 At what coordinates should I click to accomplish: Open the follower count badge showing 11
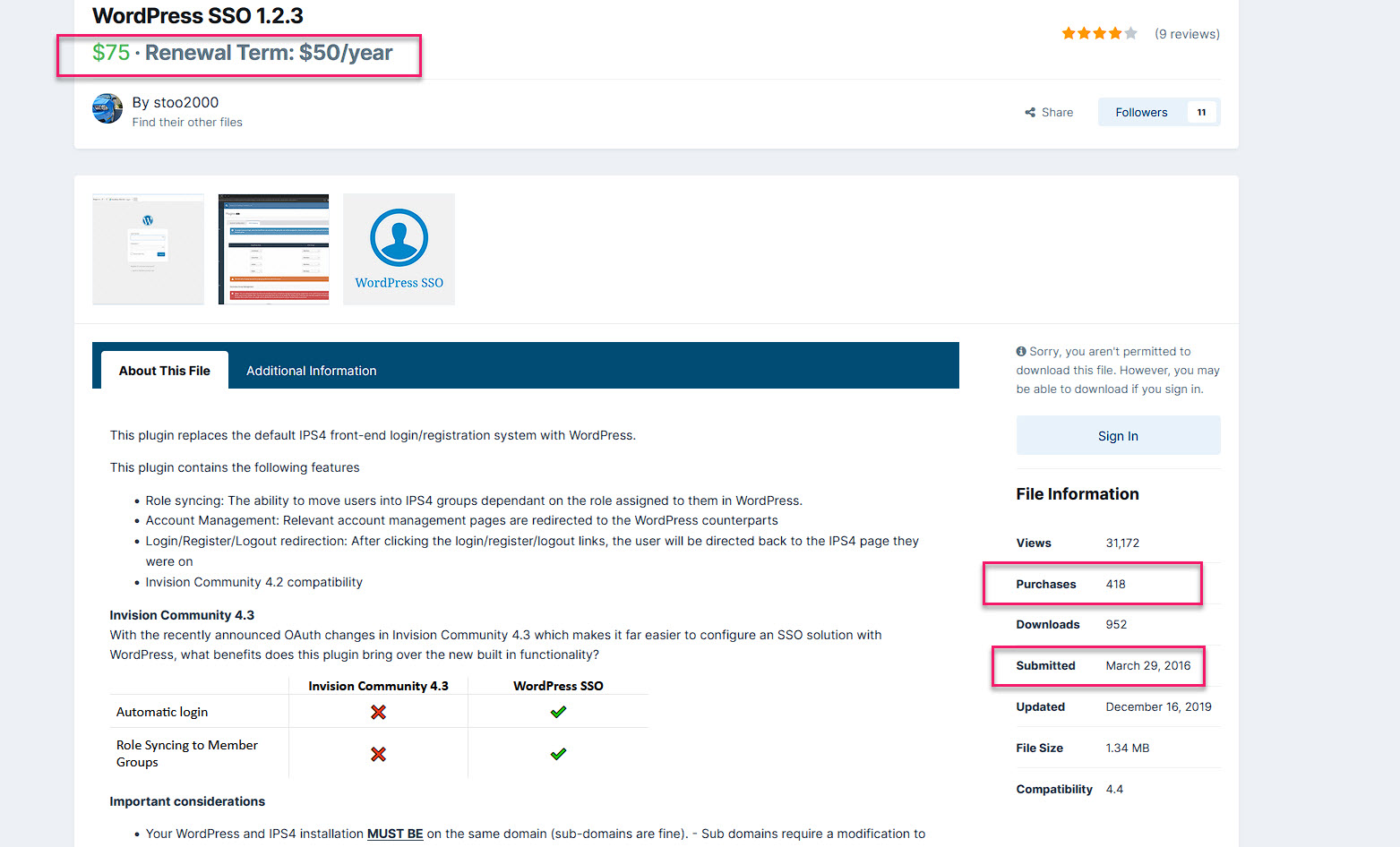tap(1201, 112)
